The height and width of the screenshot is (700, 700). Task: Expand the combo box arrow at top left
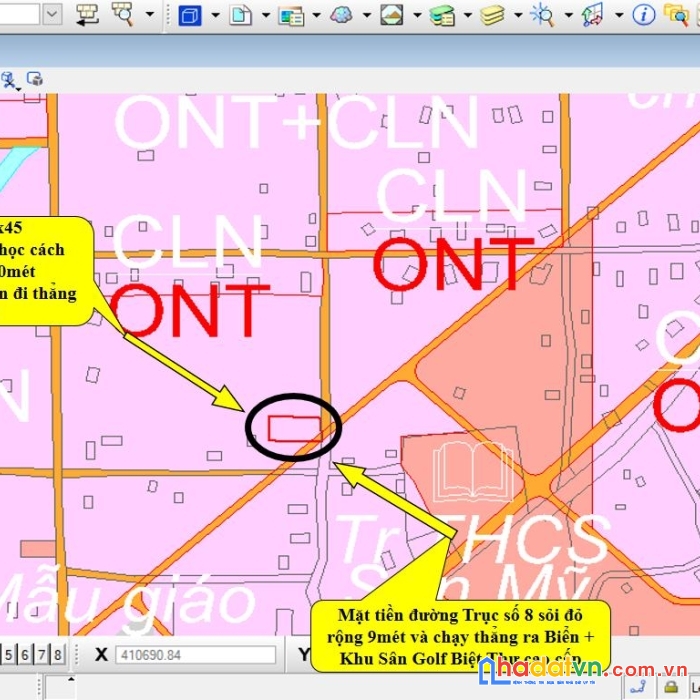[x=52, y=14]
